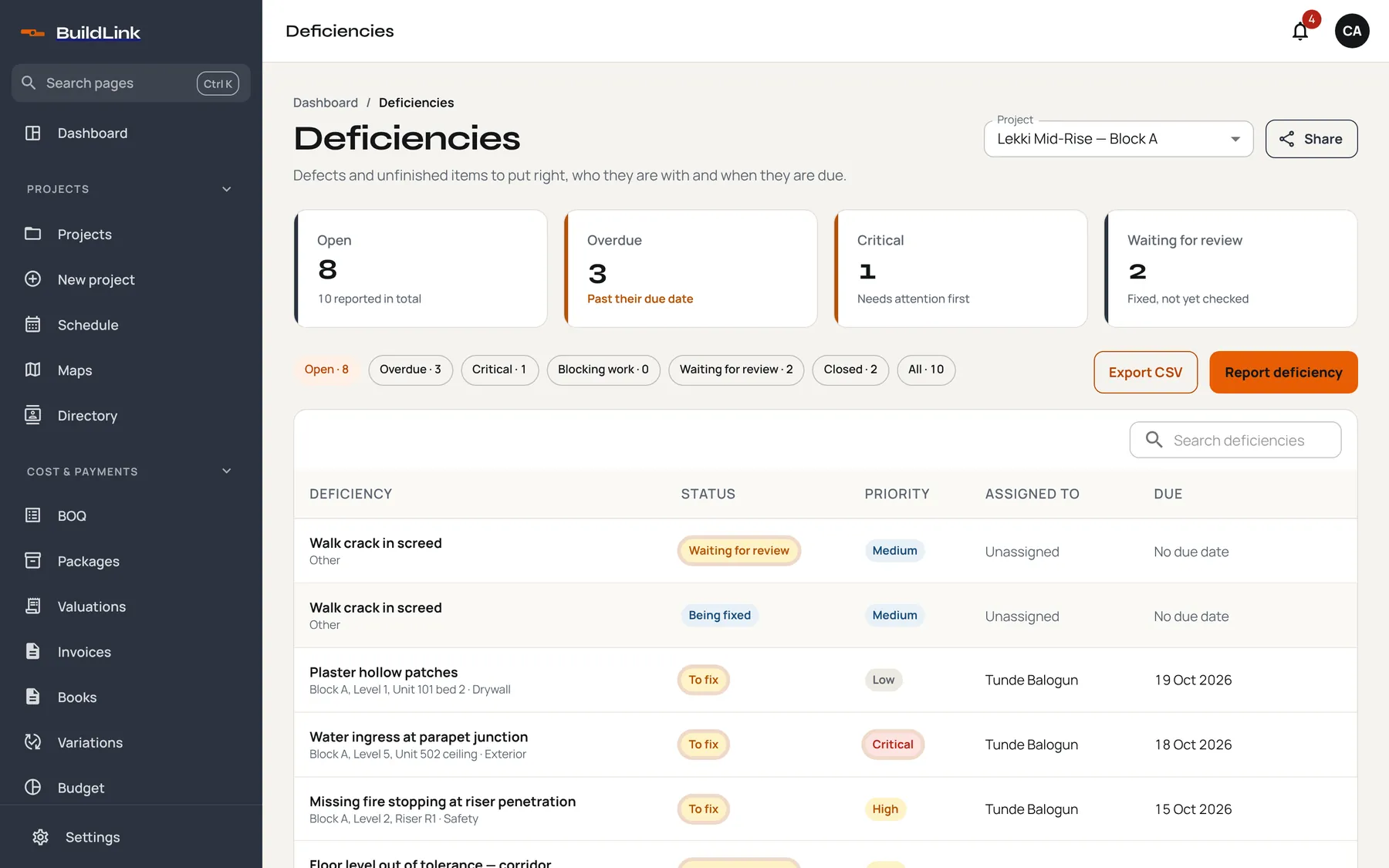This screenshot has width=1389, height=868.
Task: Filter by Waiting for review · 2
Action: pyautogui.click(x=736, y=370)
